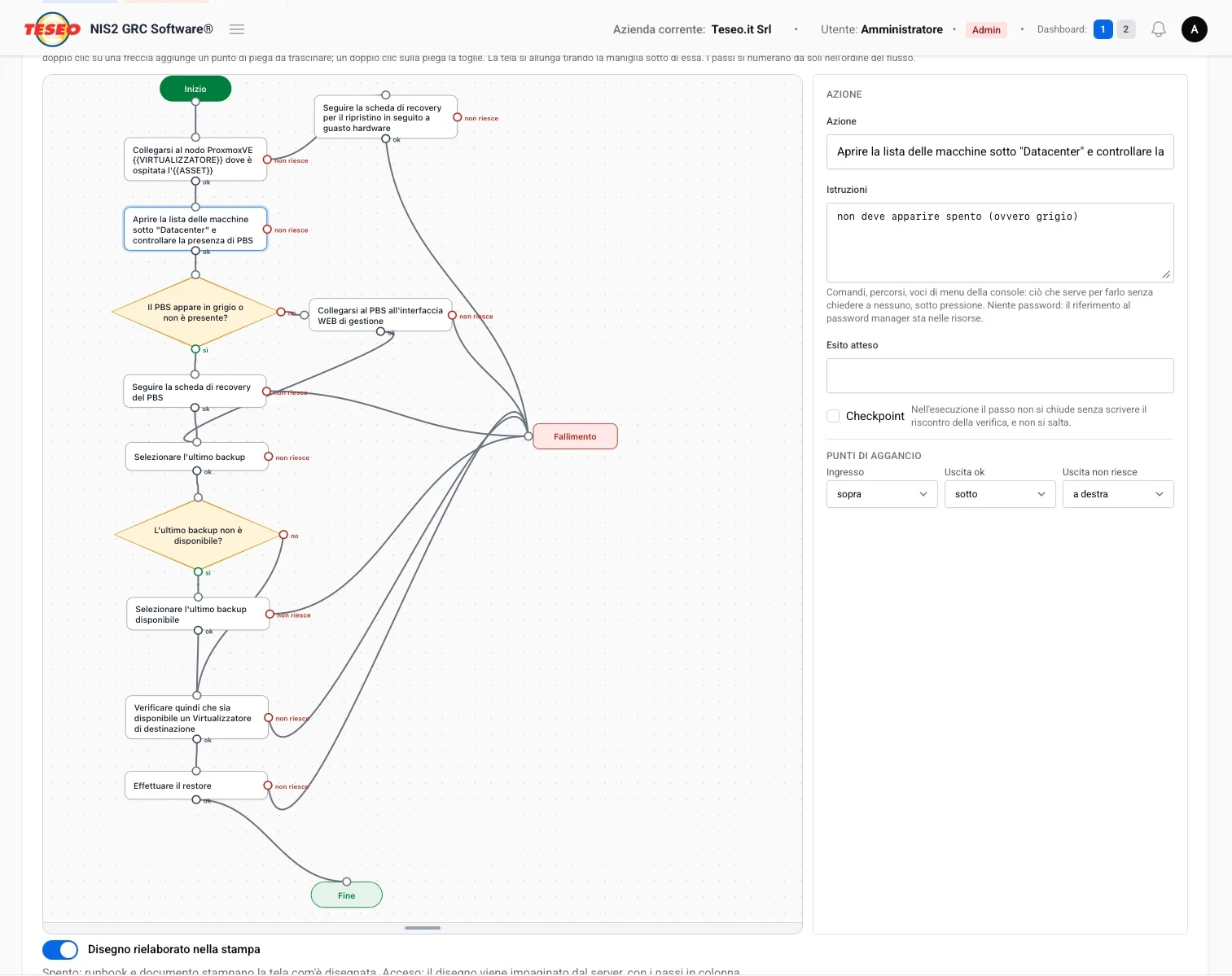Switch to Dashboard 1

1103,29
